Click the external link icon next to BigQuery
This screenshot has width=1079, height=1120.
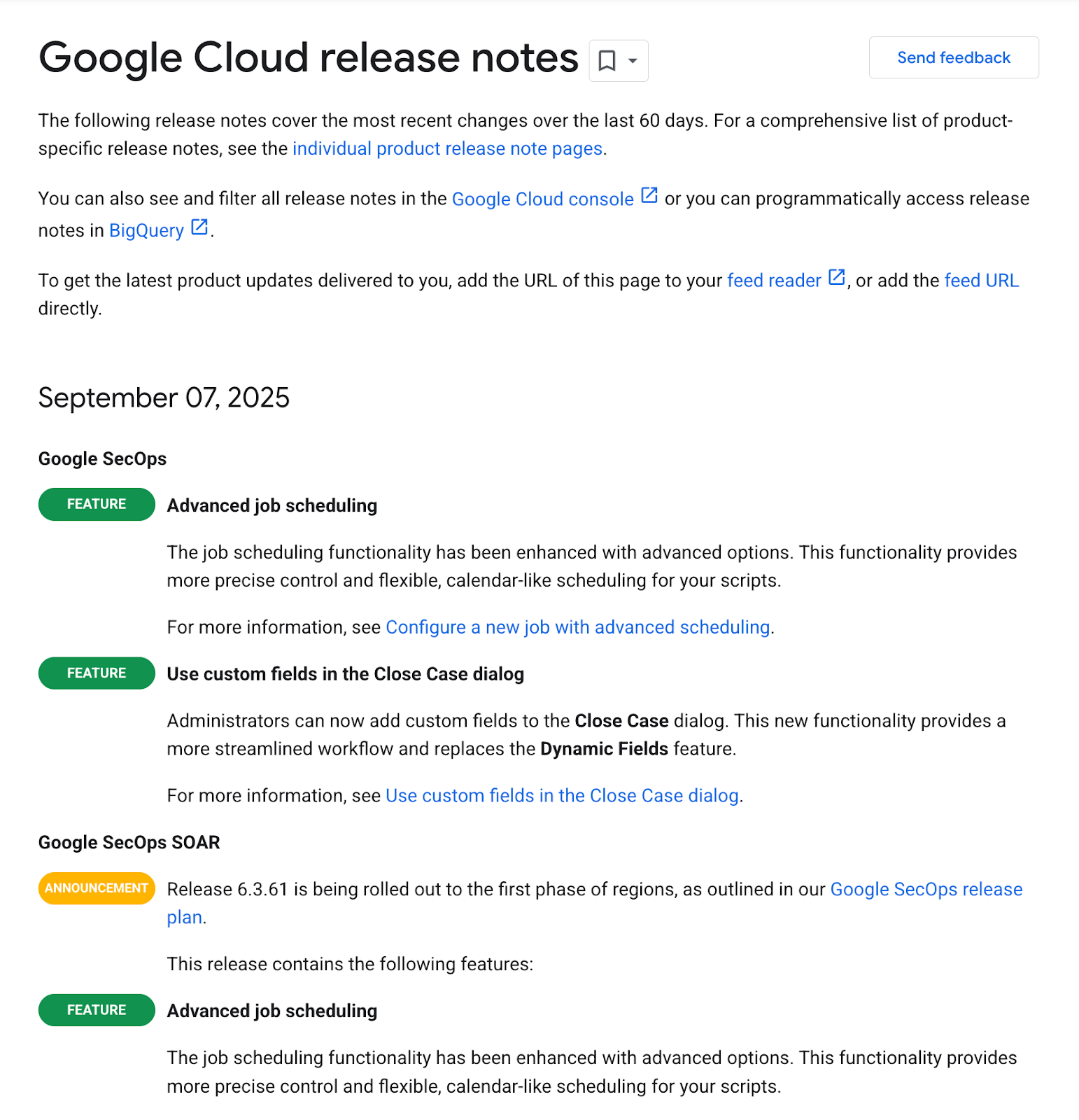pos(199,227)
